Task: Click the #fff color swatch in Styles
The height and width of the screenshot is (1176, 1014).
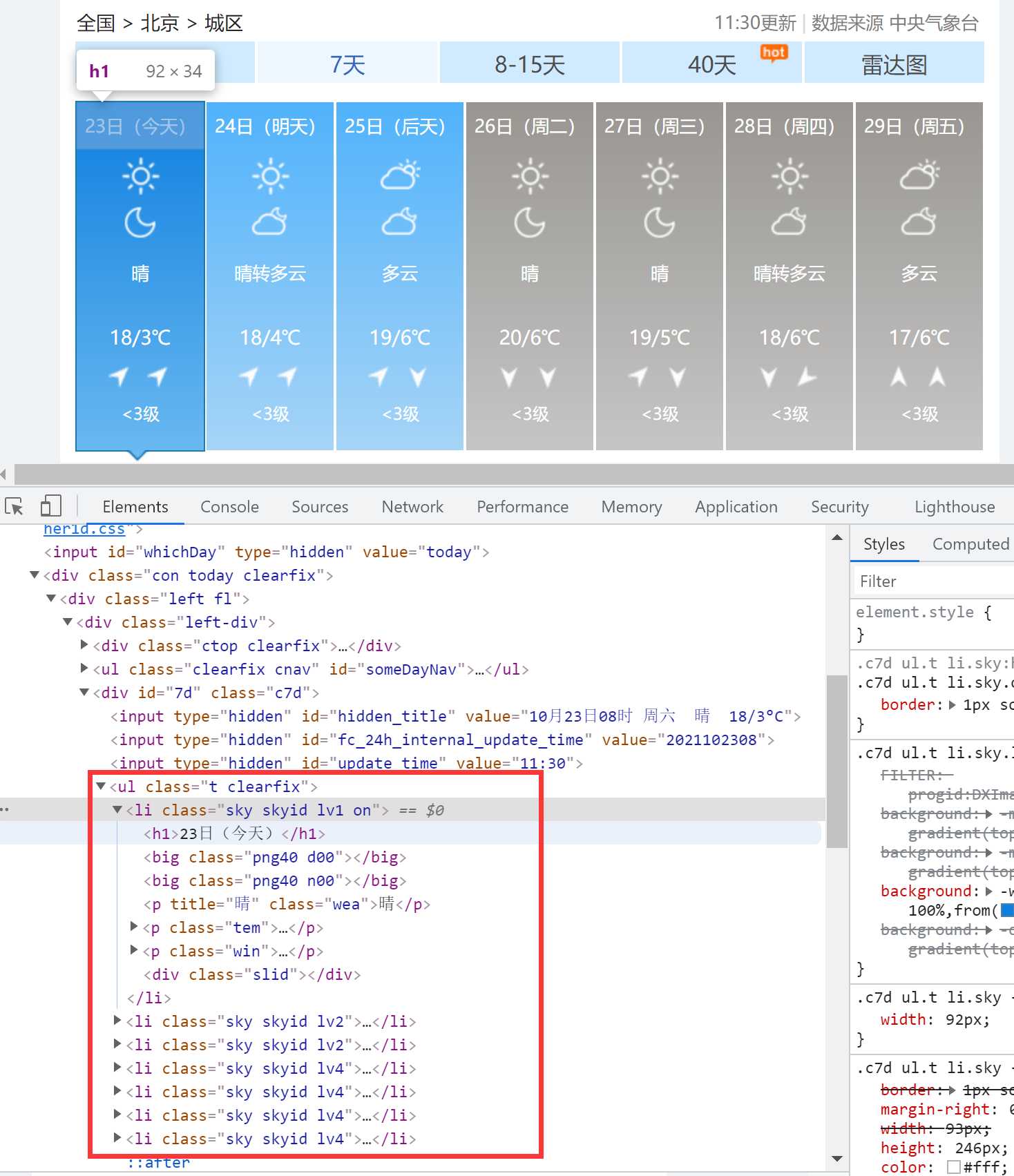Action: (x=954, y=1167)
